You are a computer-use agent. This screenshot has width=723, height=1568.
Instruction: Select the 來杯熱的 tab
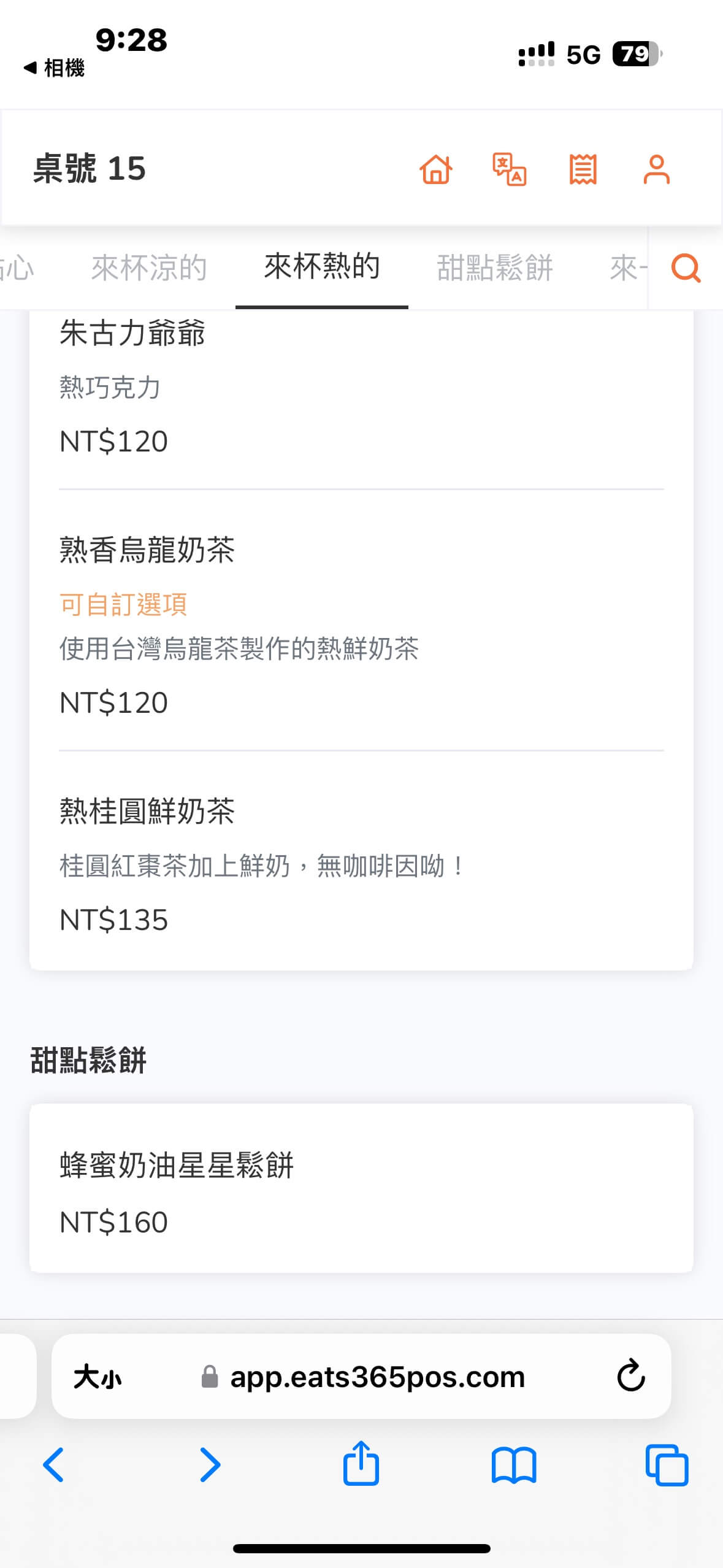click(322, 267)
